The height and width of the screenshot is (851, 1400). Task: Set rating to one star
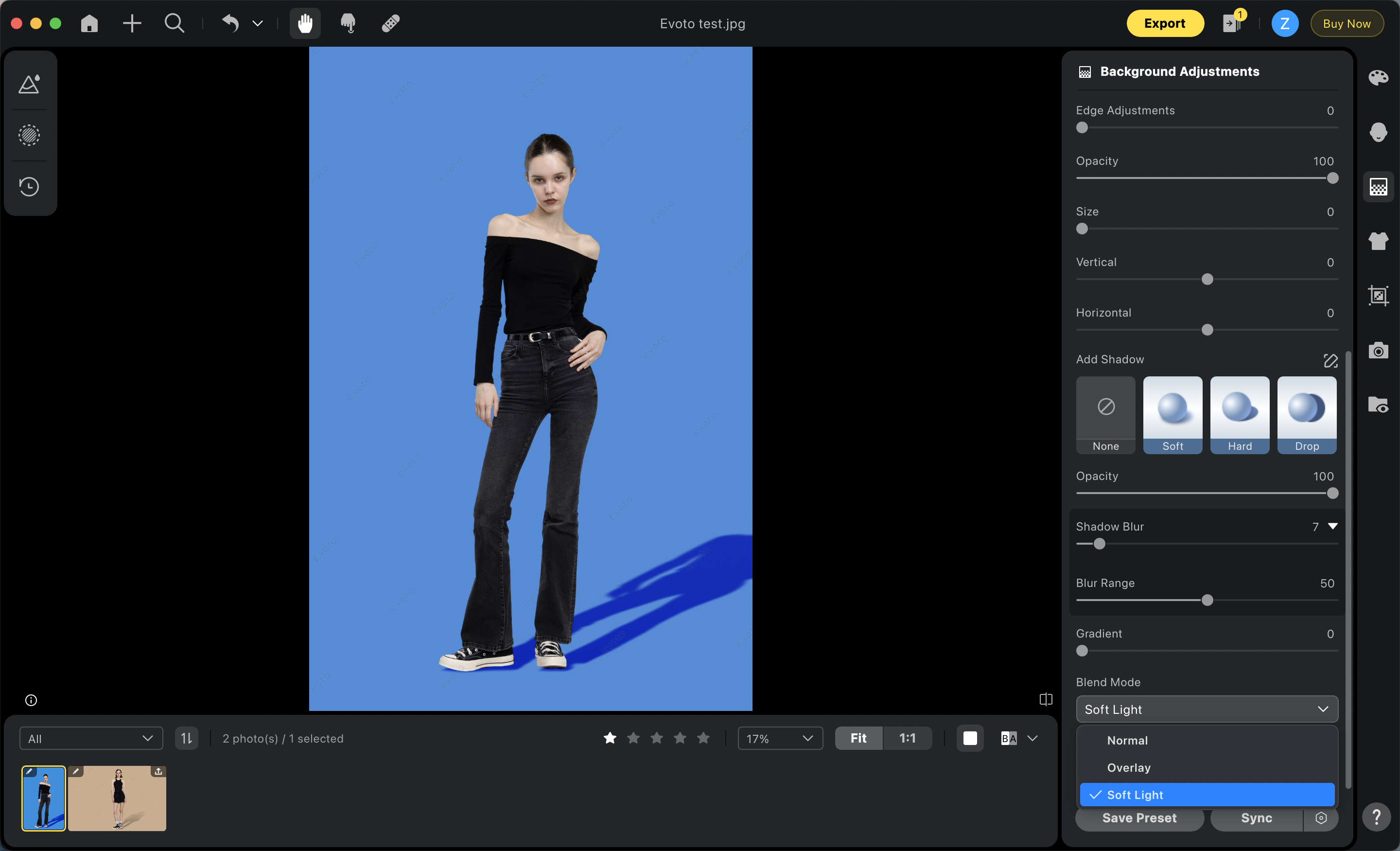click(610, 738)
